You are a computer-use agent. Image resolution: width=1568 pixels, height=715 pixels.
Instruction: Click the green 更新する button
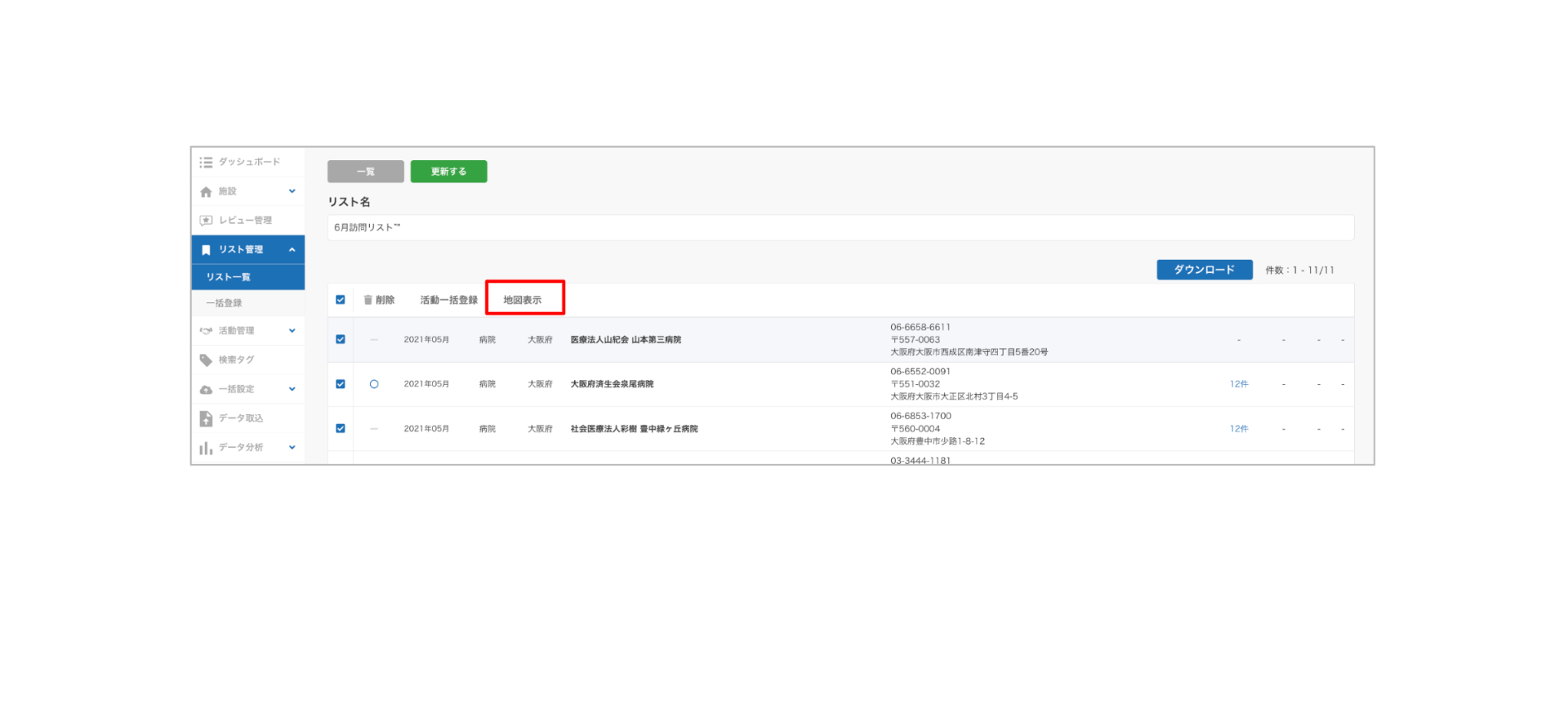coord(448,172)
